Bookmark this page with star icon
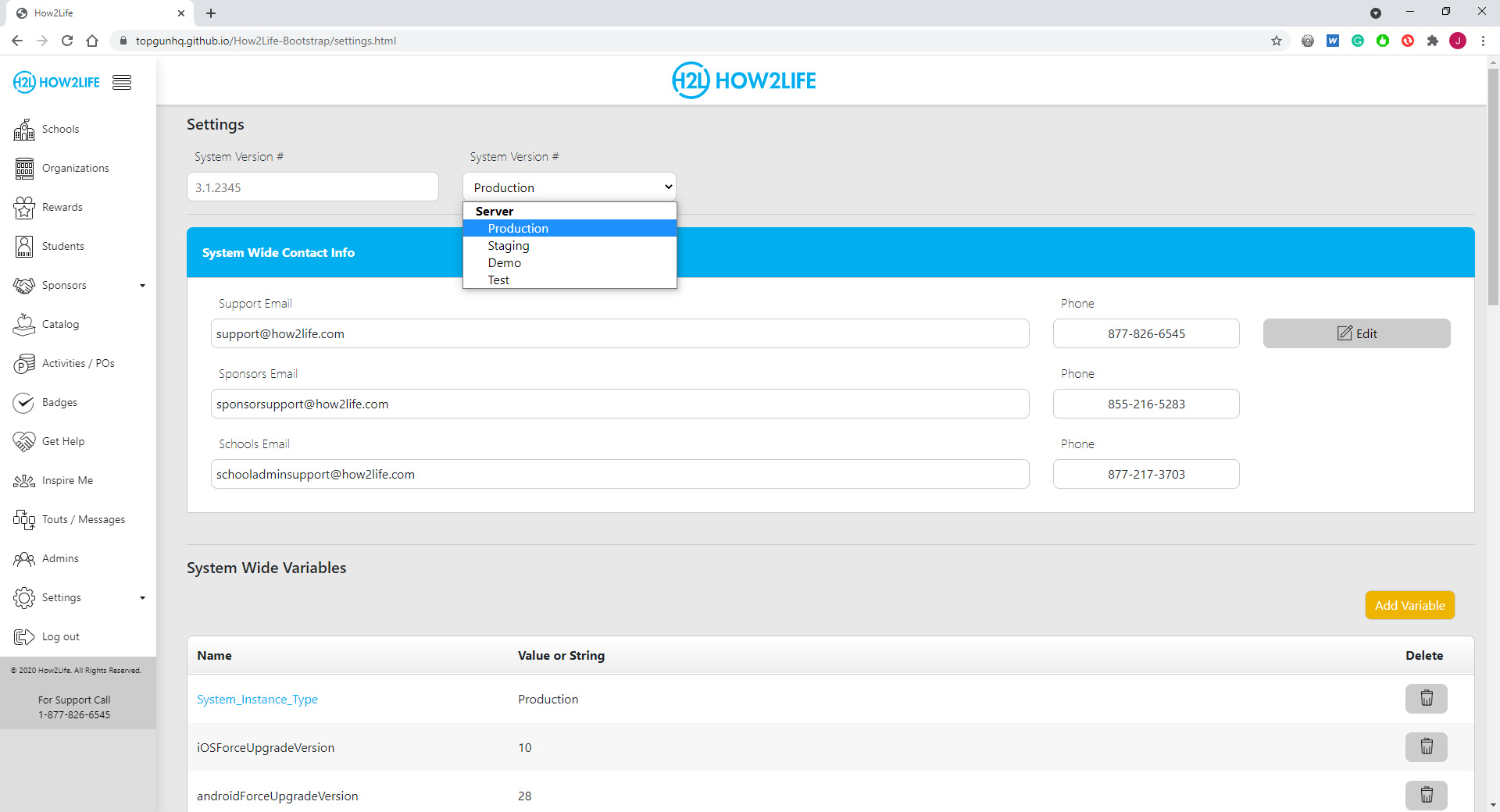The image size is (1500, 812). click(1277, 41)
